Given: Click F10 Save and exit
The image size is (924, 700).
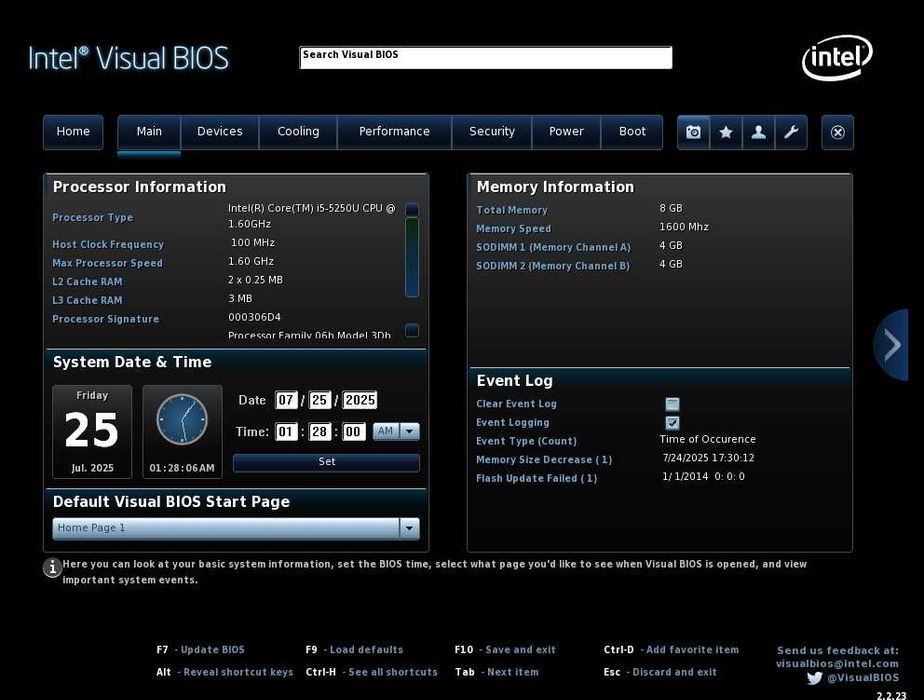Looking at the screenshot, I should pos(505,650).
